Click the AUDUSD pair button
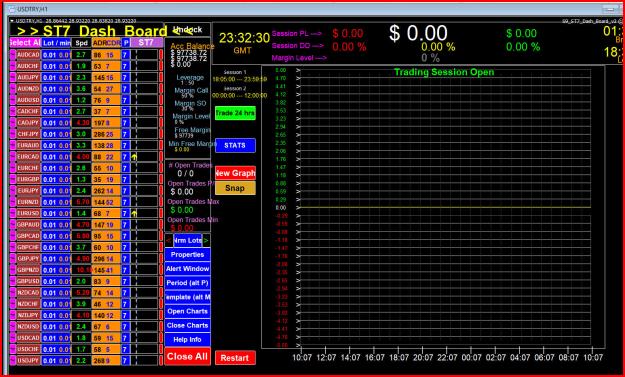The height and width of the screenshot is (377, 625). (28, 100)
